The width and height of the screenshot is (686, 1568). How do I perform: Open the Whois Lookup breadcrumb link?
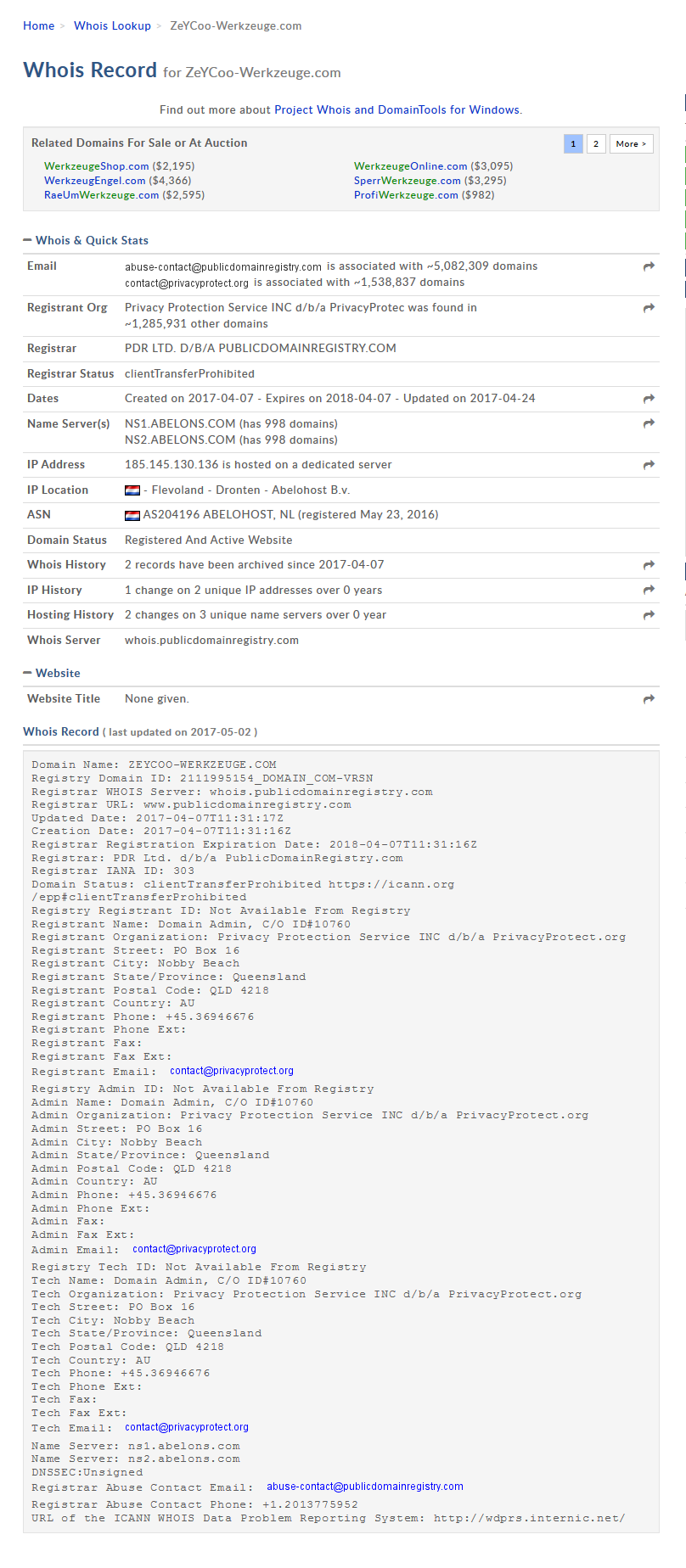click(x=112, y=26)
